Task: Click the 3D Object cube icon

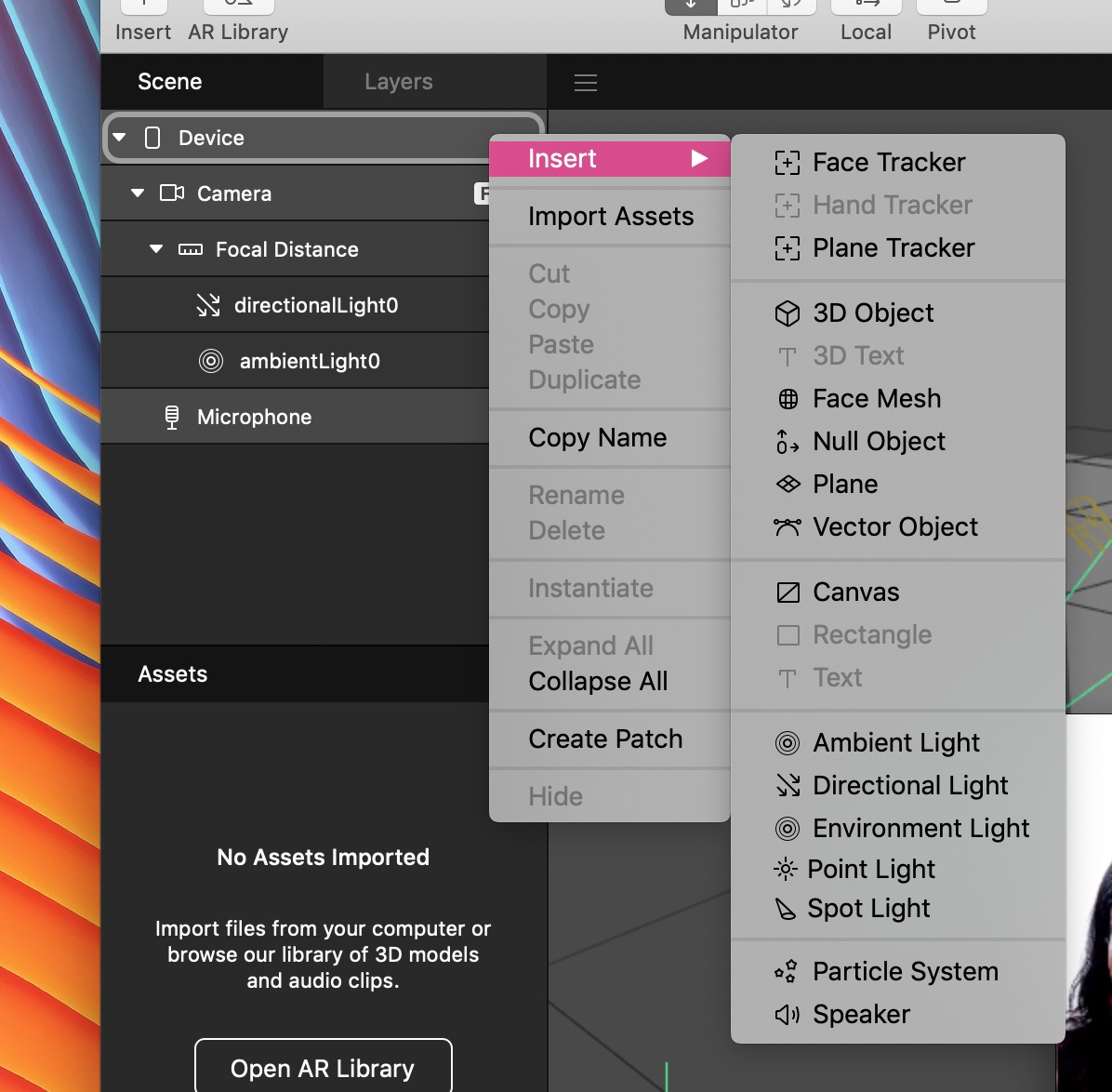Action: click(787, 313)
